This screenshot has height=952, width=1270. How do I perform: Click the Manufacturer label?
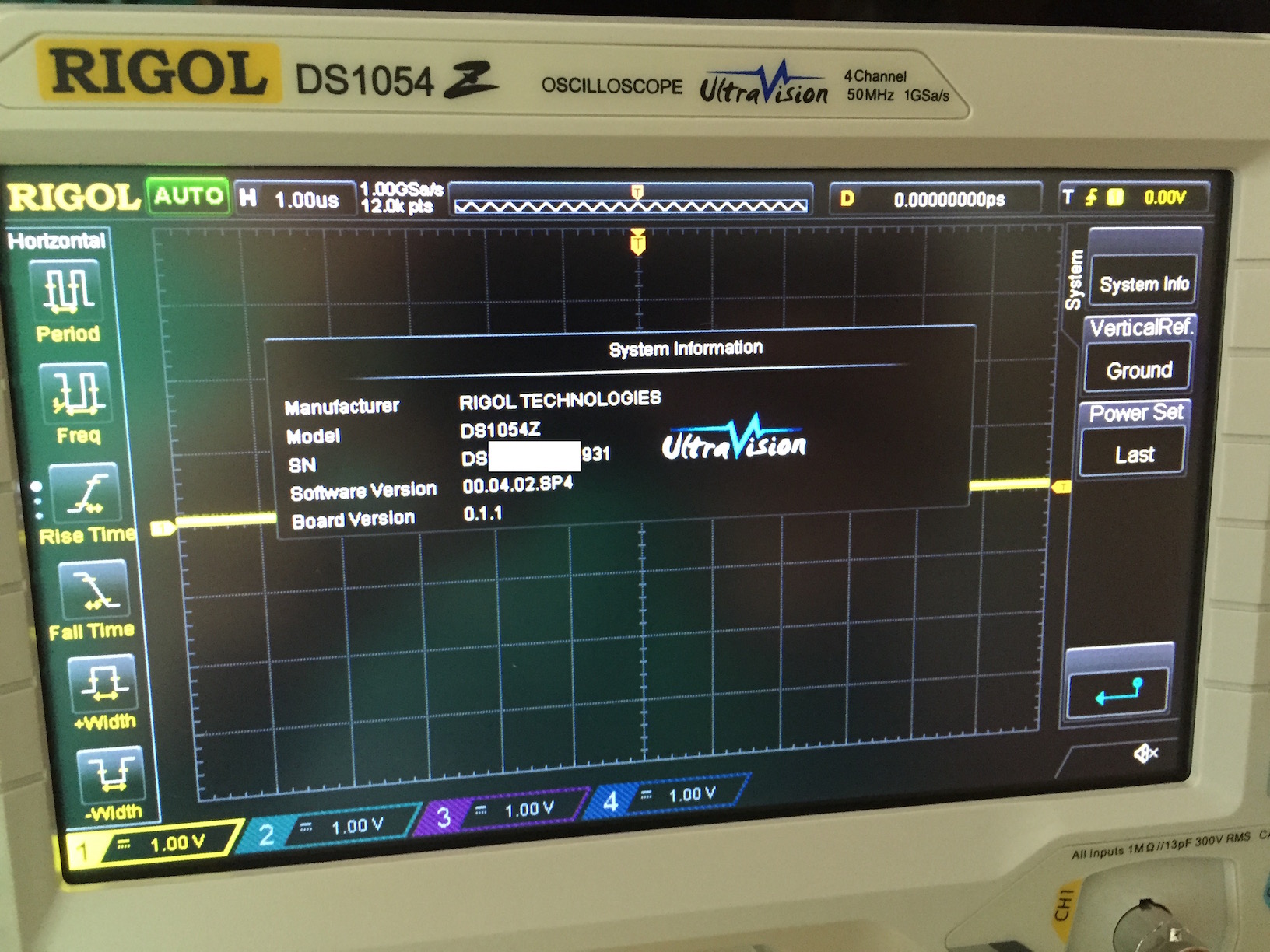[342, 407]
